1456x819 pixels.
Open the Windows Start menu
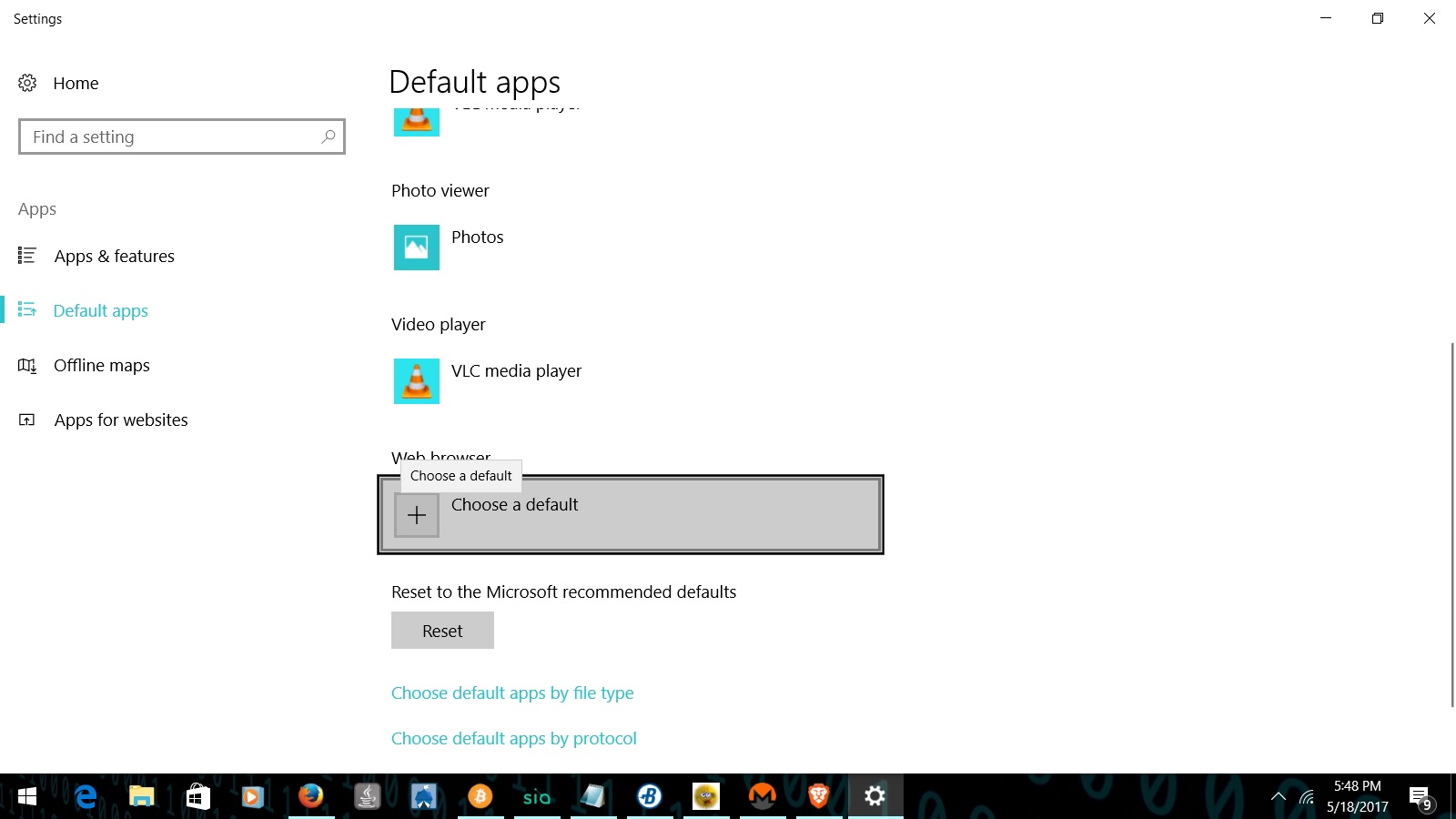27,796
